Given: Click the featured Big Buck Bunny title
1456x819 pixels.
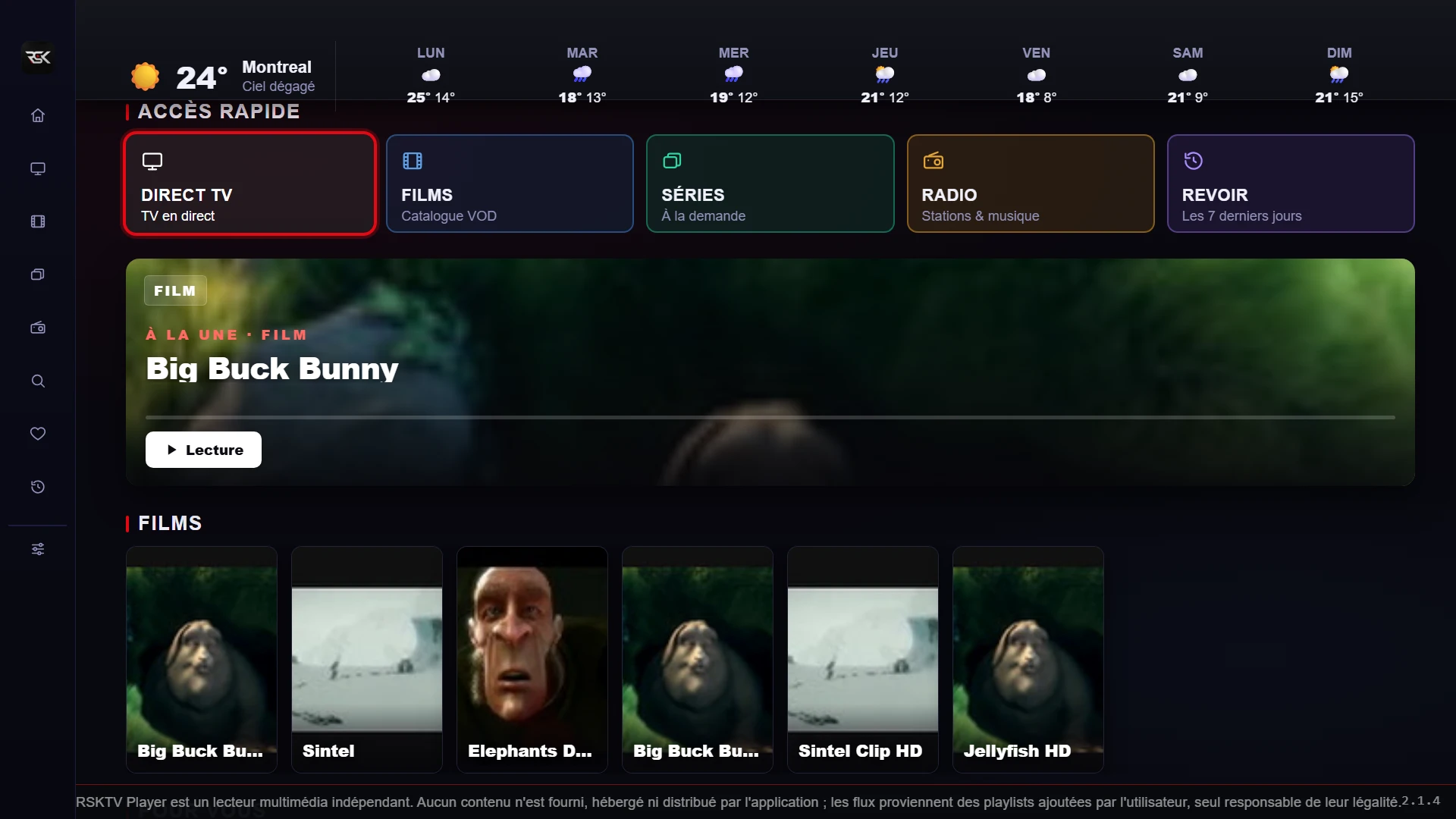Looking at the screenshot, I should (x=272, y=369).
